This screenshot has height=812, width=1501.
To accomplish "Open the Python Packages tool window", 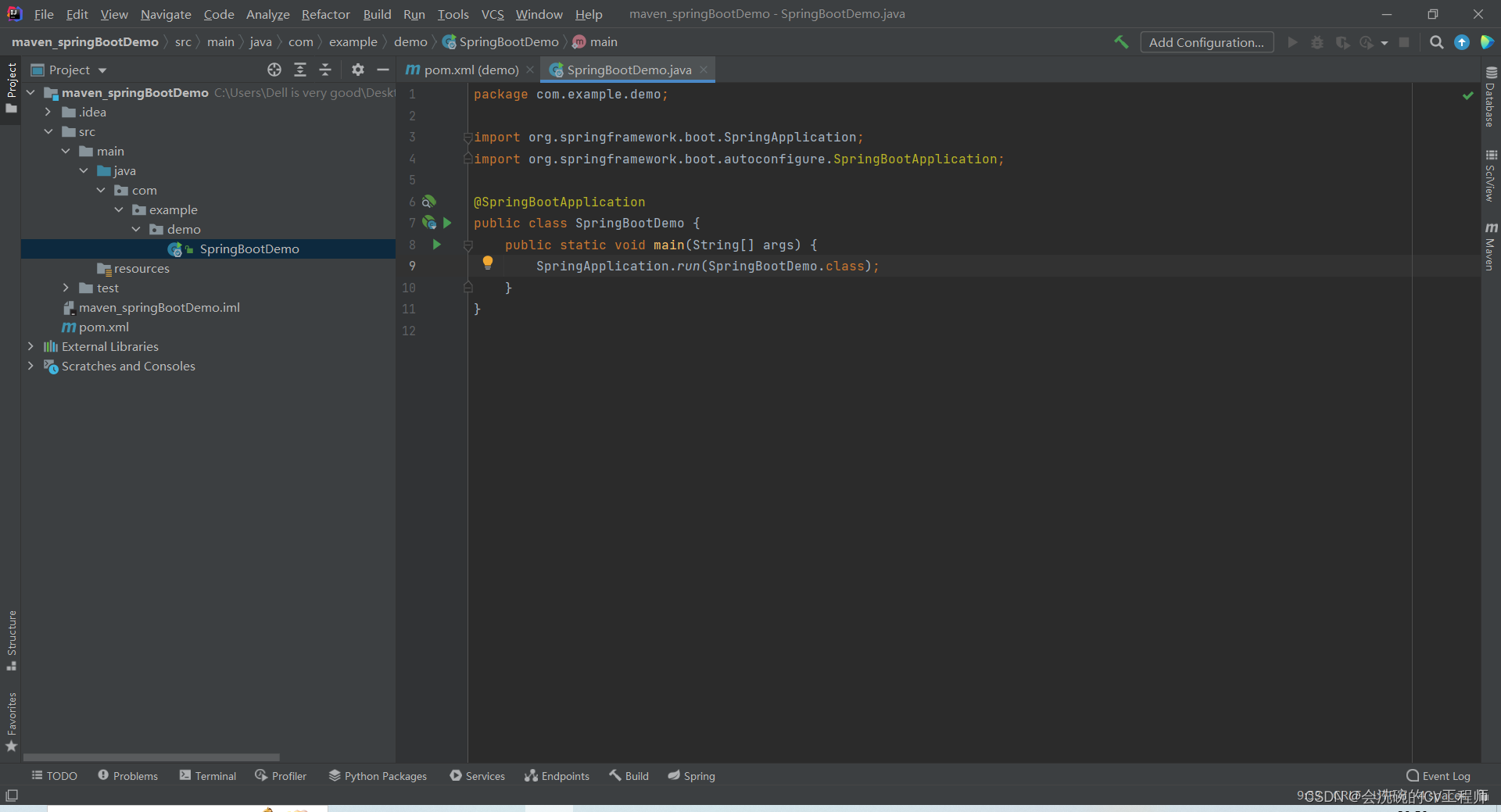I will coord(378,775).
